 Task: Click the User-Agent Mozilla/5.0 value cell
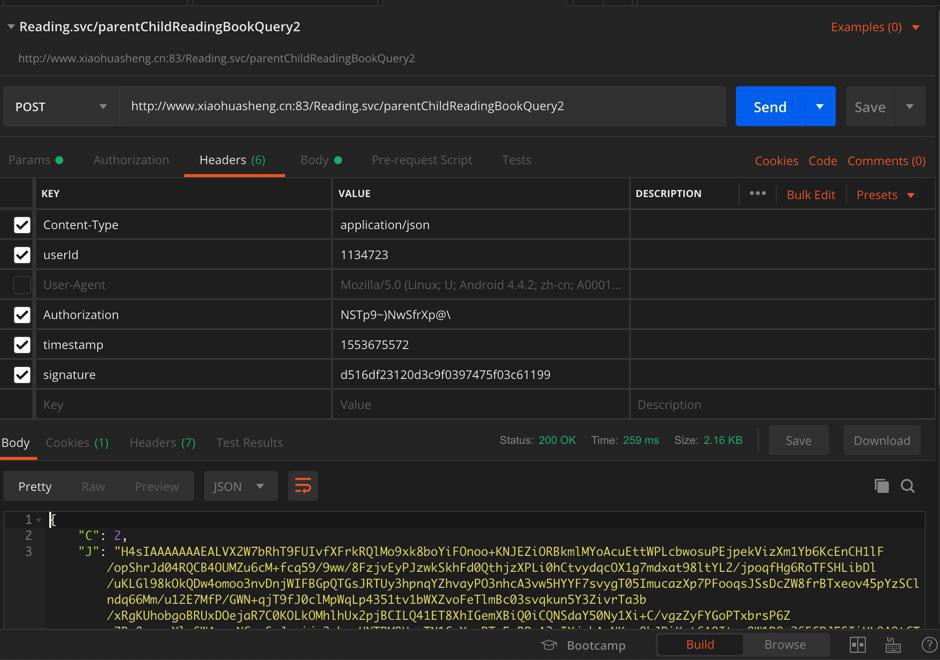(x=480, y=285)
